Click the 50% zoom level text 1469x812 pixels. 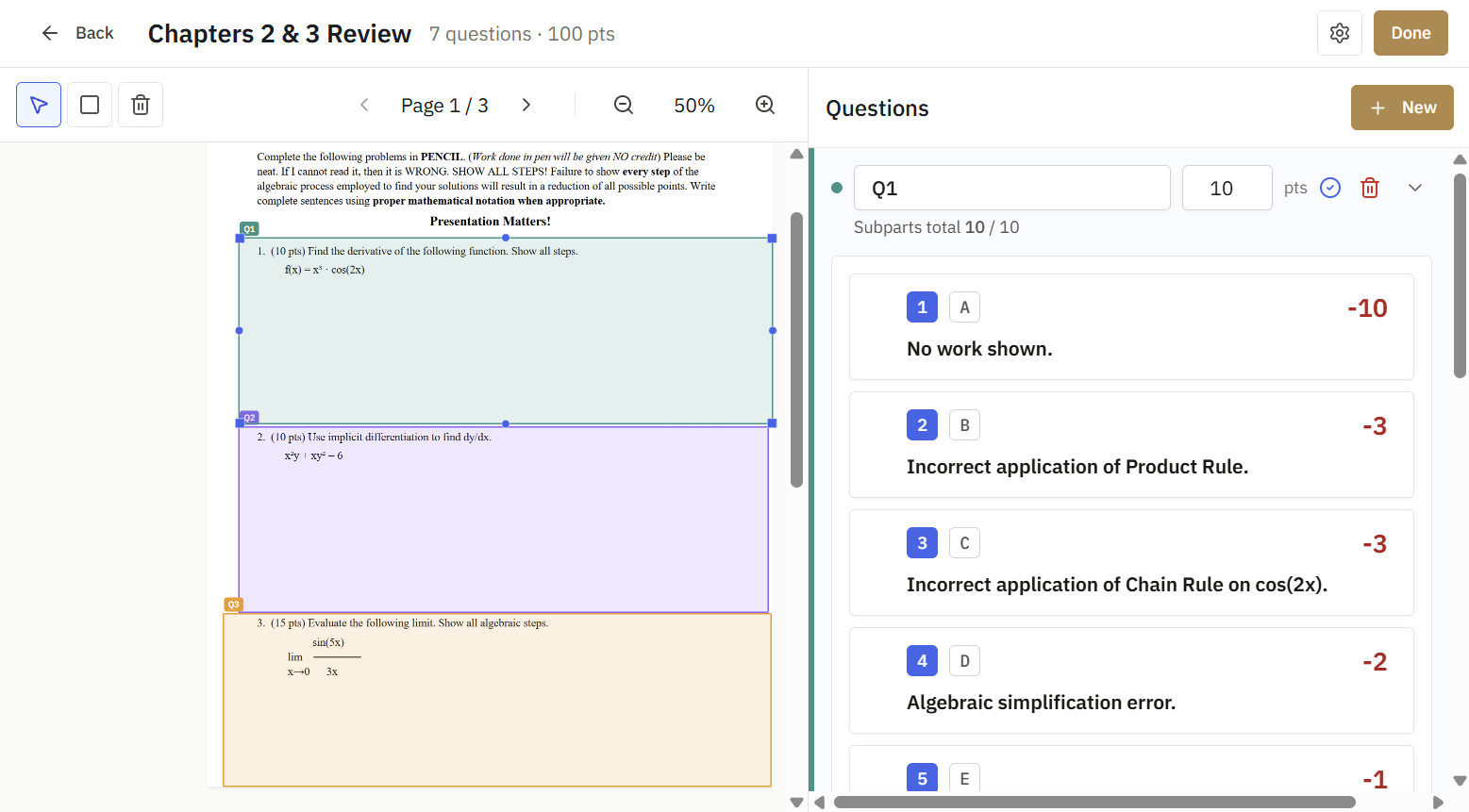694,106
